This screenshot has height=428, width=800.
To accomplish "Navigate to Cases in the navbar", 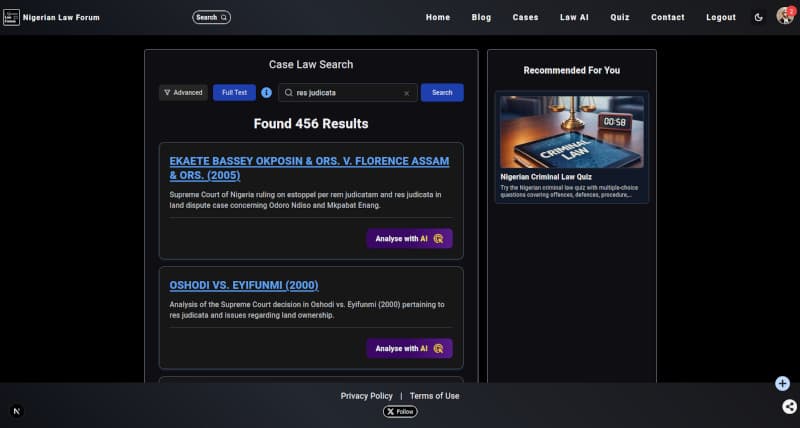I will click(526, 17).
